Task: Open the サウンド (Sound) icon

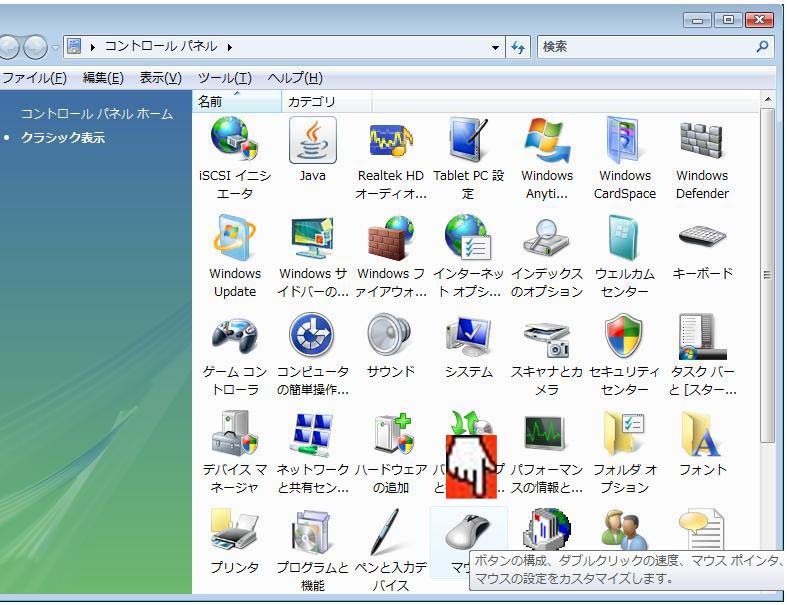Action: [x=390, y=338]
